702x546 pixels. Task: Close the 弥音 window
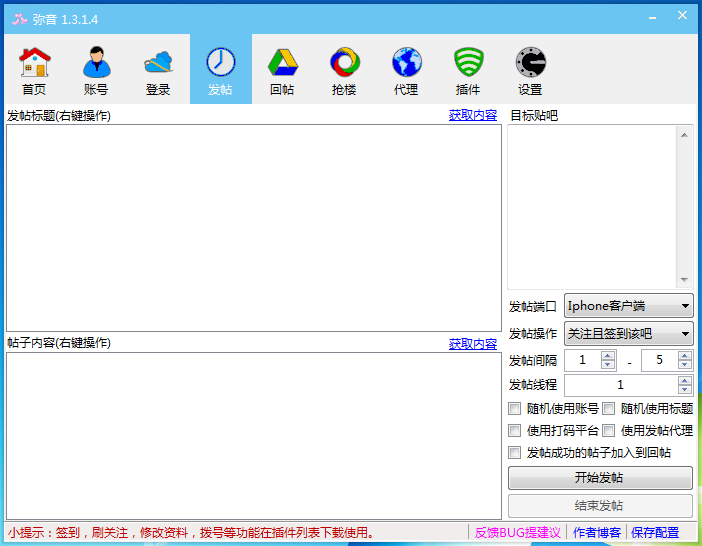[x=682, y=16]
